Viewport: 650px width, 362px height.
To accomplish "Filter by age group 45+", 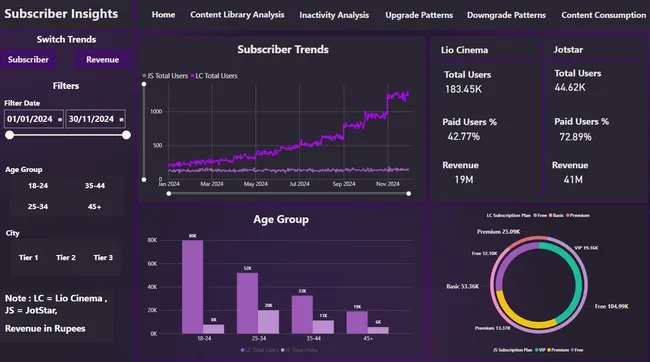I will tap(95, 207).
